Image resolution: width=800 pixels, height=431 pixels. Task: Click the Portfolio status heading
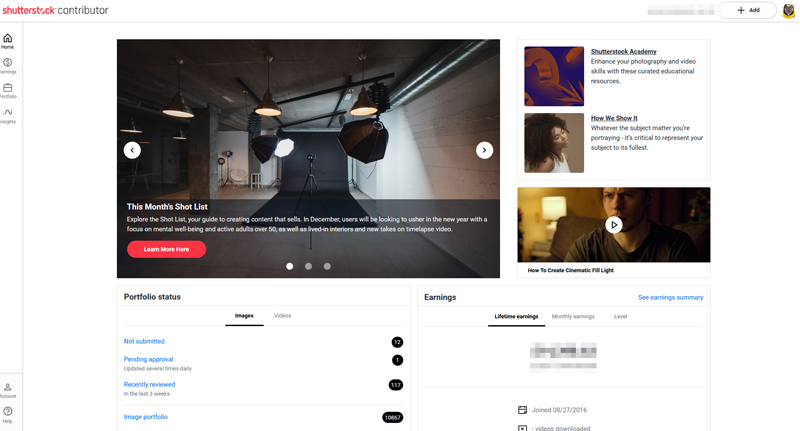point(152,297)
